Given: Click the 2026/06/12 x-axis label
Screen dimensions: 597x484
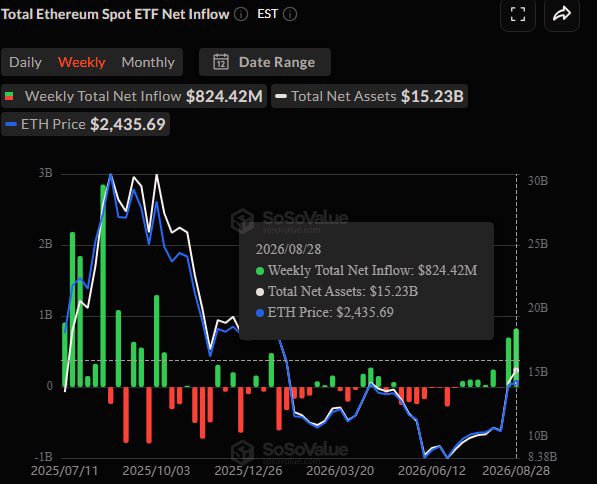Looking at the screenshot, I should (x=432, y=471).
